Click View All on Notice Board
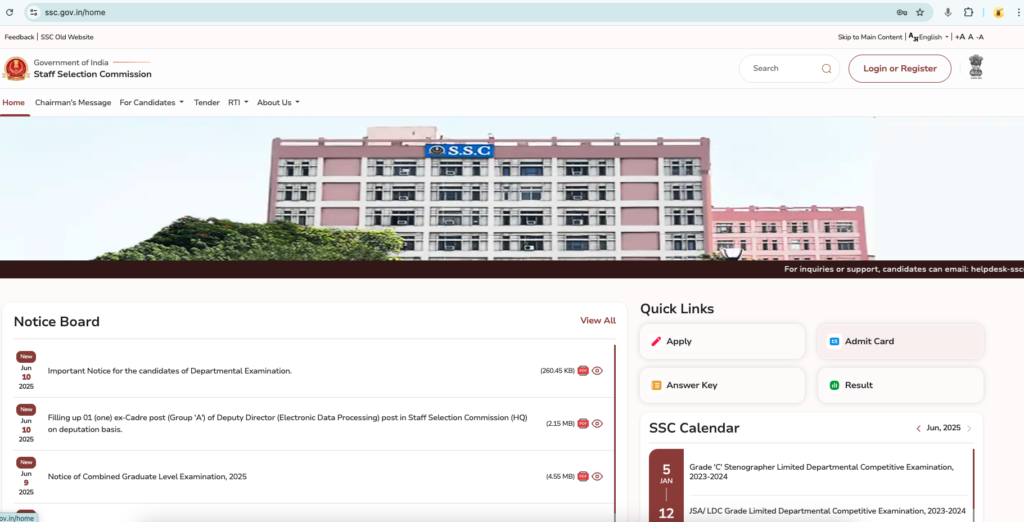 coord(598,321)
